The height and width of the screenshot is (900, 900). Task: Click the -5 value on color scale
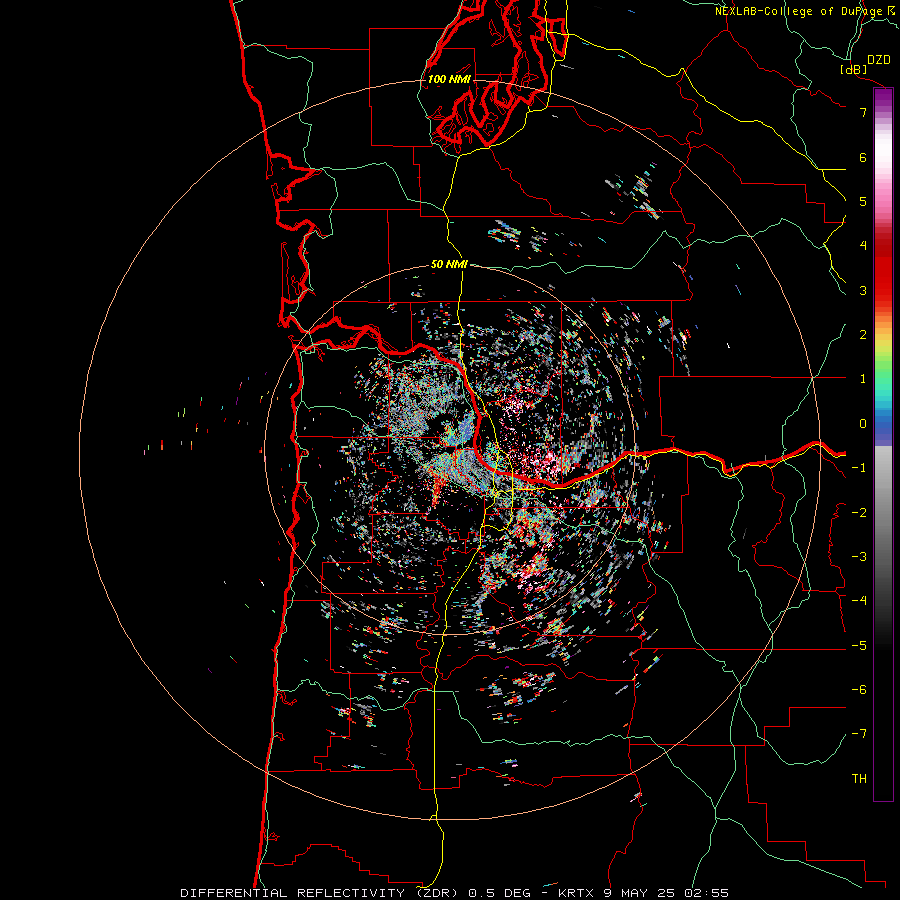[x=859, y=646]
